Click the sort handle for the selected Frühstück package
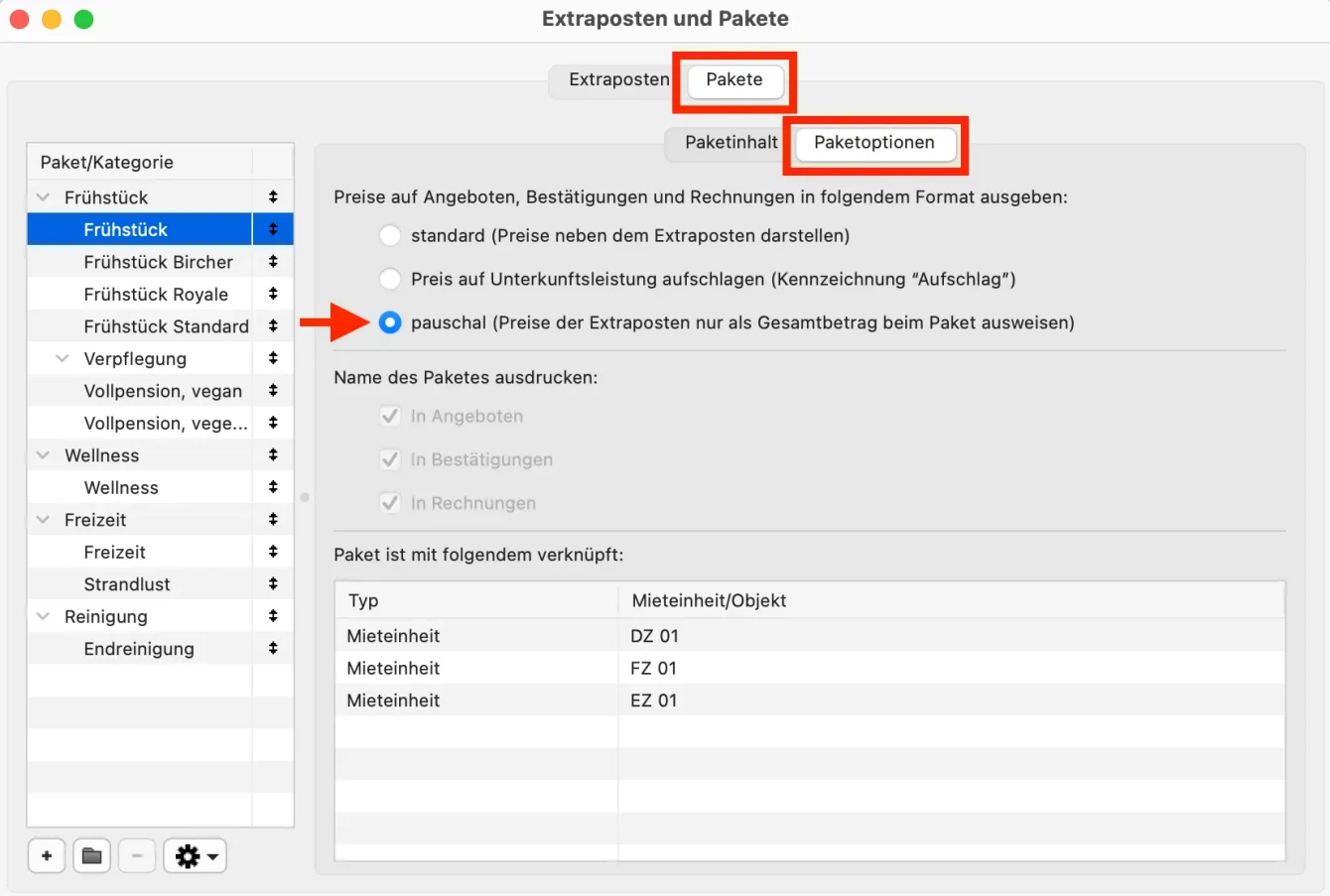The width and height of the screenshot is (1330, 896). coord(273,229)
